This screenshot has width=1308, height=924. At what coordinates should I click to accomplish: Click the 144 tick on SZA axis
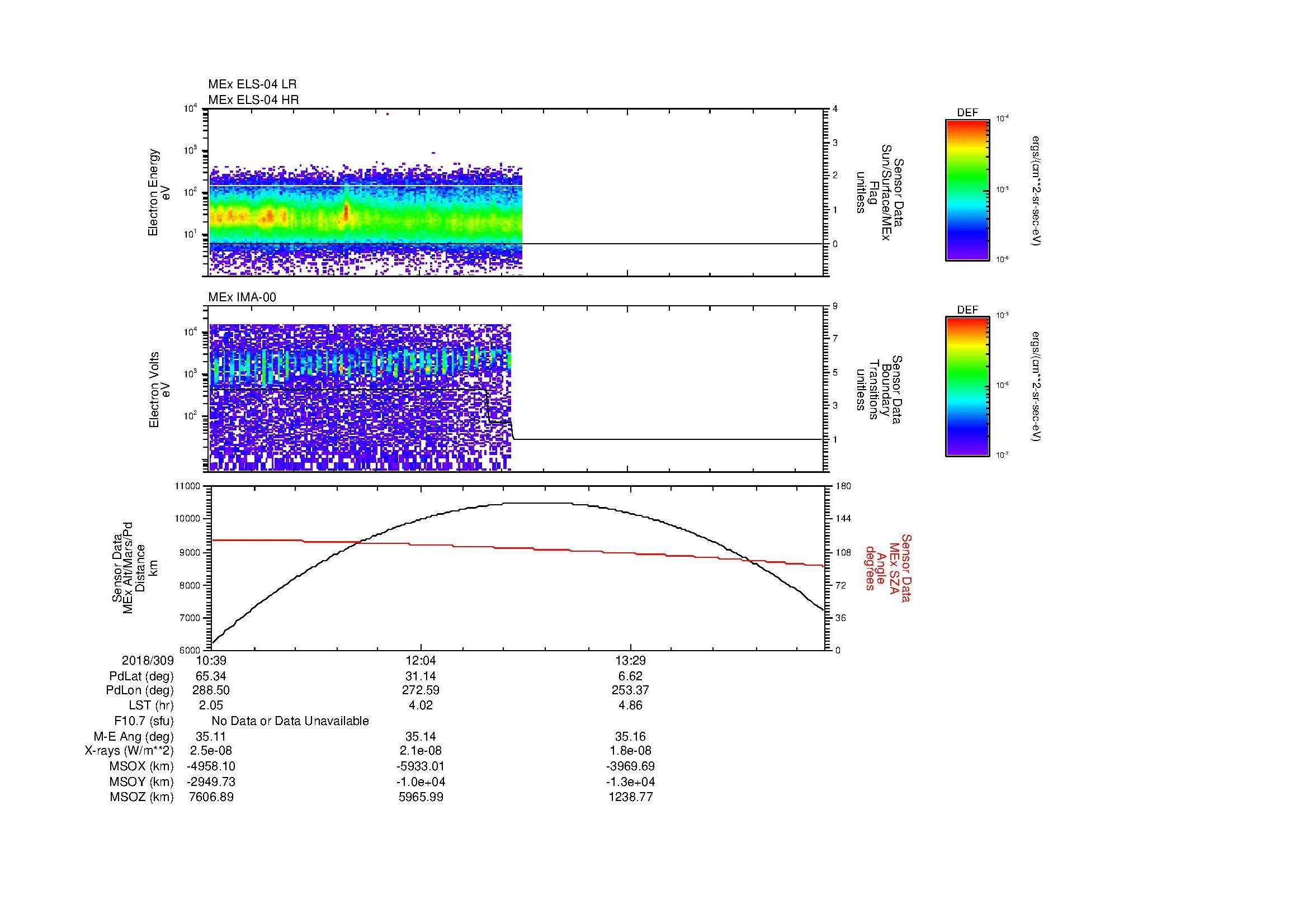pos(843,519)
